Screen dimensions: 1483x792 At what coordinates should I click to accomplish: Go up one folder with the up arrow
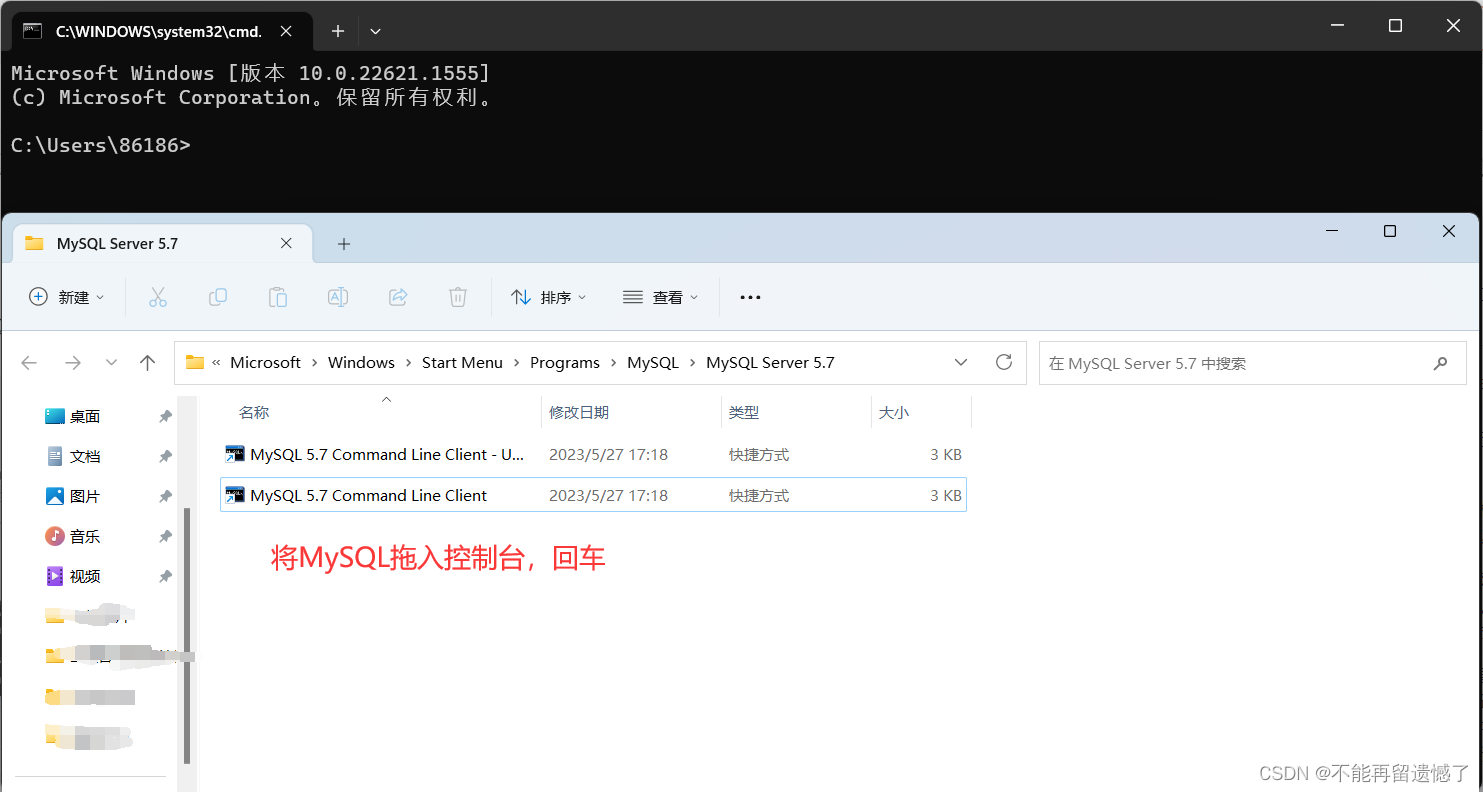point(148,363)
